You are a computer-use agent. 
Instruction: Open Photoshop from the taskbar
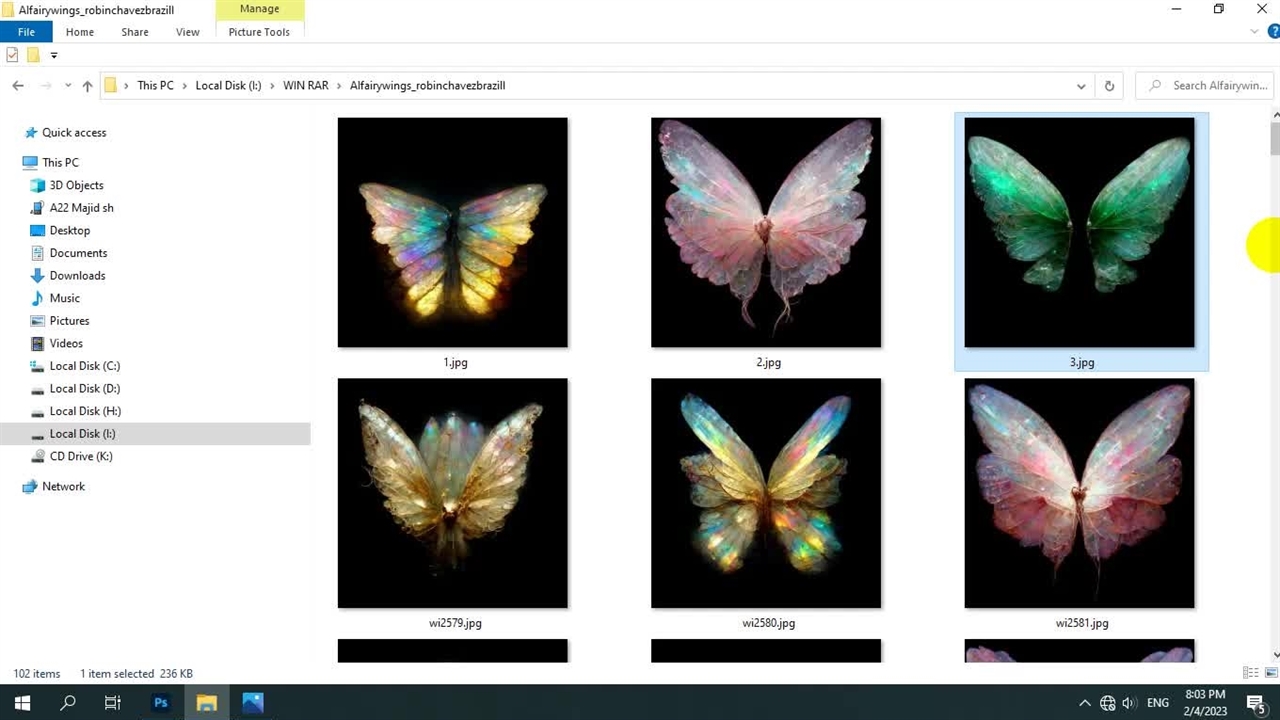(x=160, y=703)
